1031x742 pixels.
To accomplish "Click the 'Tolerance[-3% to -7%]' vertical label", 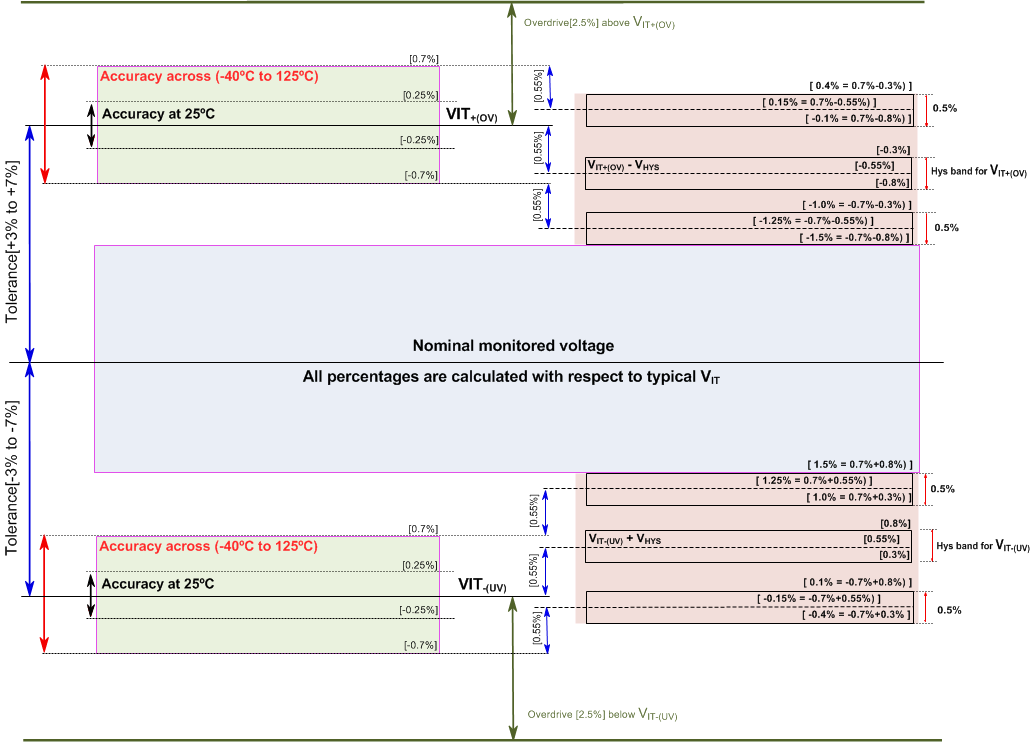I will pyautogui.click(x=13, y=478).
